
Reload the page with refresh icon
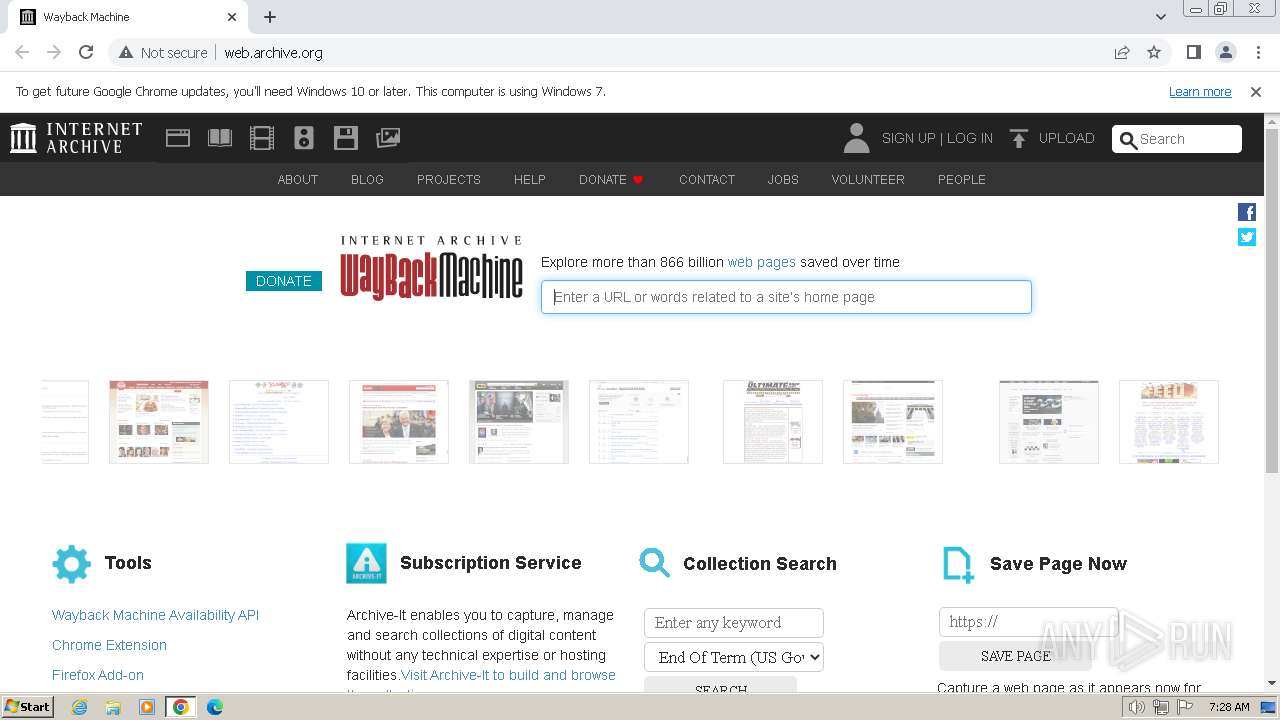coord(86,52)
